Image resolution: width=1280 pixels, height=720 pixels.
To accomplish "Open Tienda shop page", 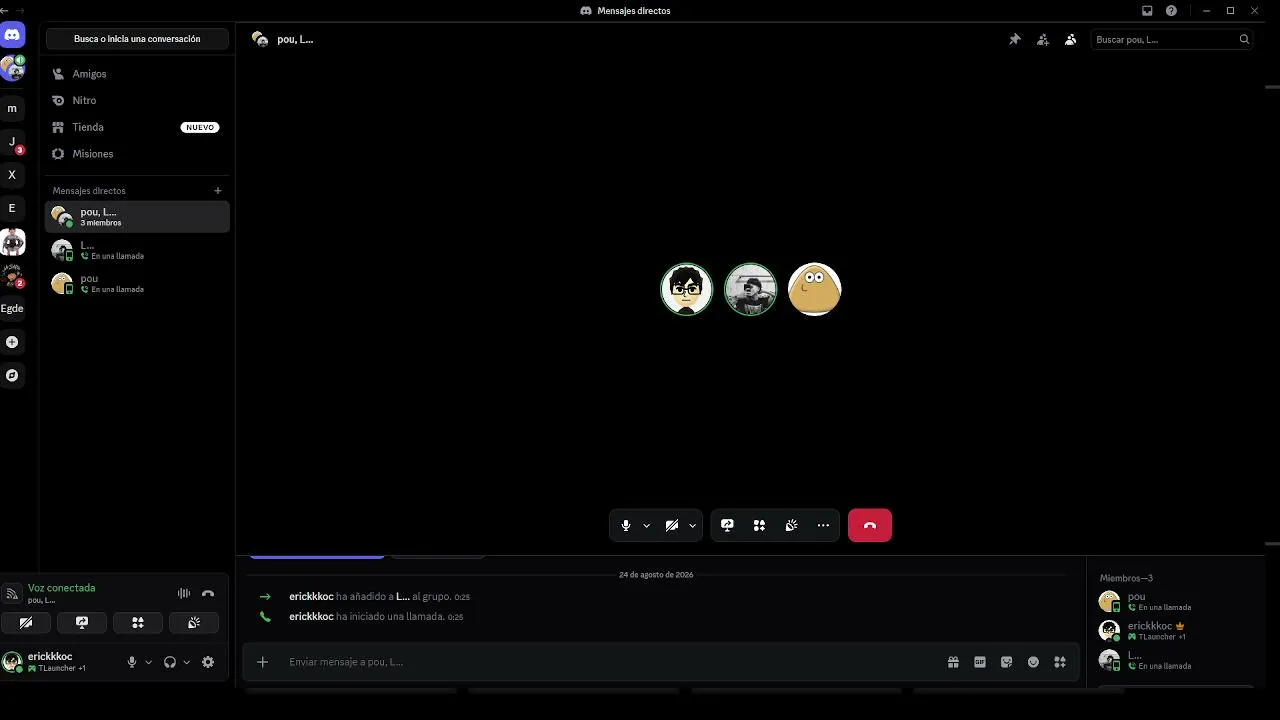I will tap(137, 127).
